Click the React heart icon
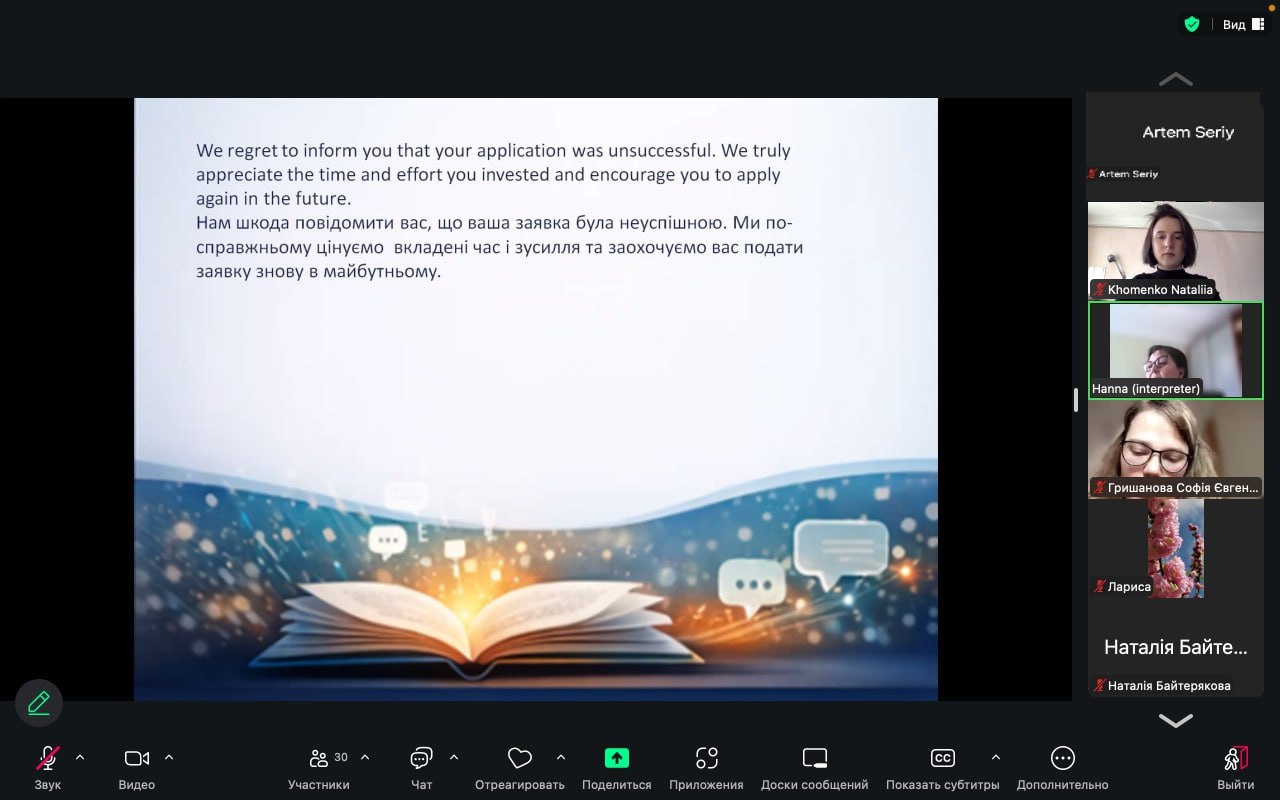This screenshot has width=1280, height=800. coord(519,758)
